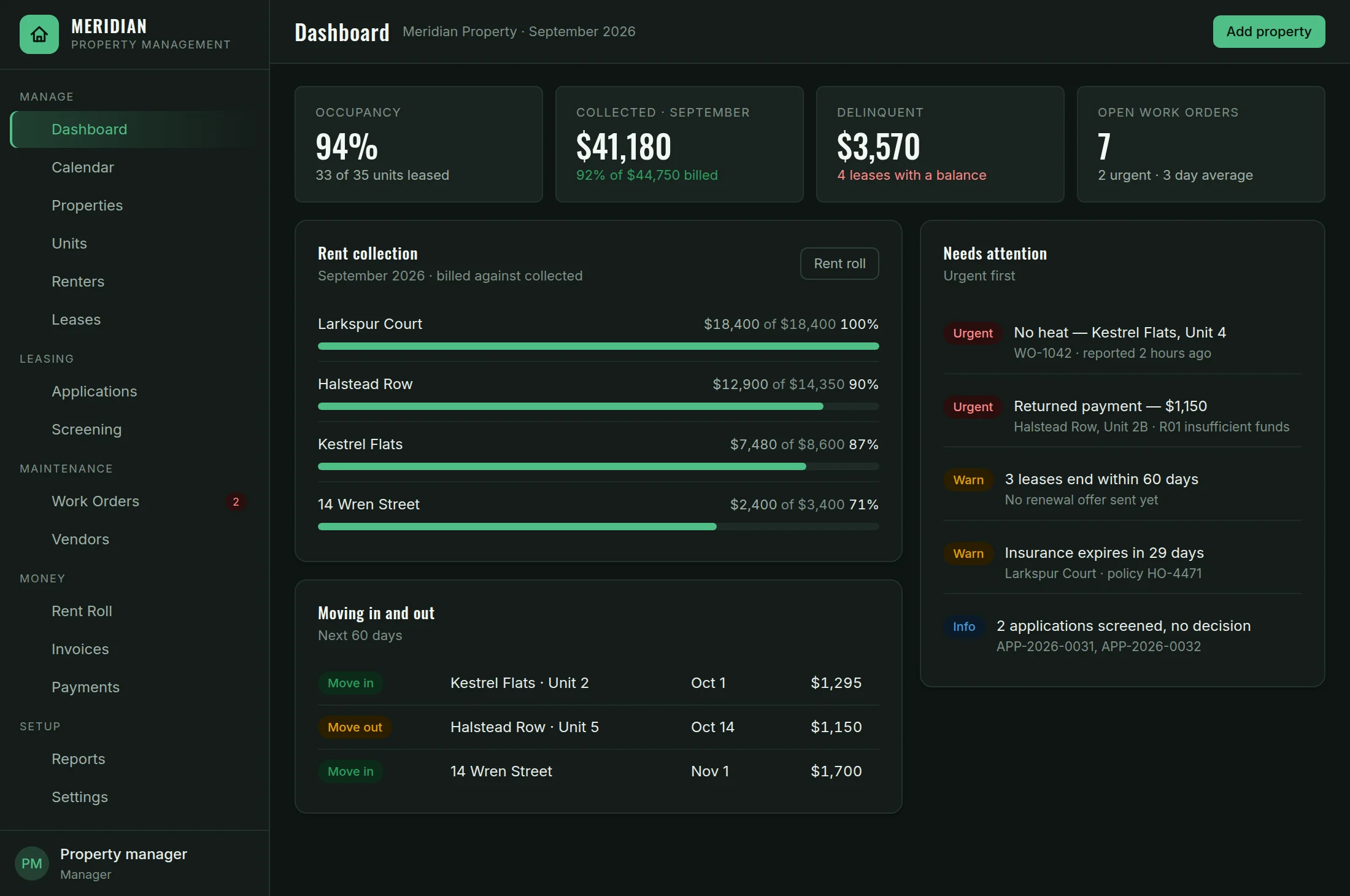Open the Payments page
1350x896 pixels.
click(x=134, y=687)
